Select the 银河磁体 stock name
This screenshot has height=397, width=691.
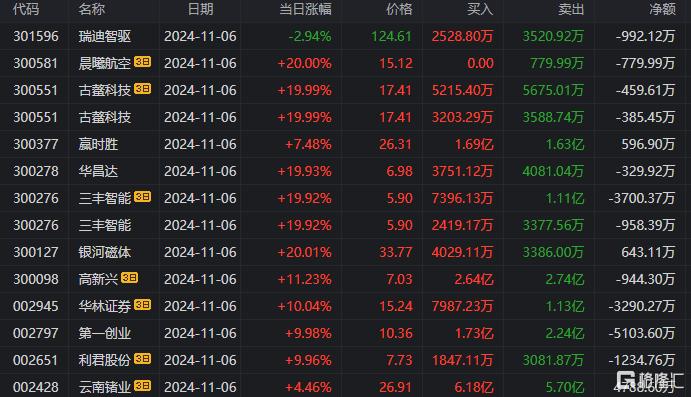105,252
